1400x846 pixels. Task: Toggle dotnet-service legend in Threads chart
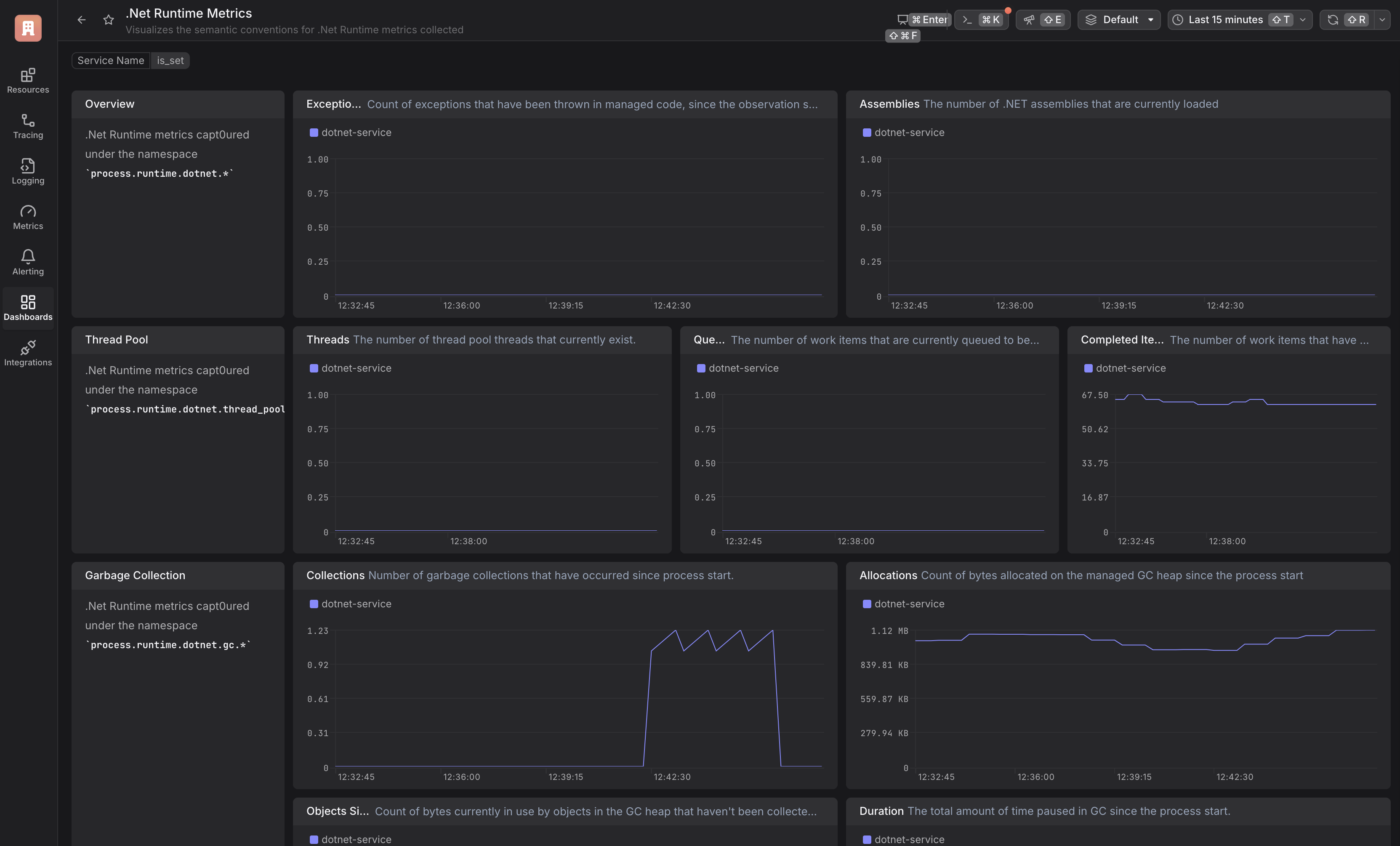click(x=351, y=368)
